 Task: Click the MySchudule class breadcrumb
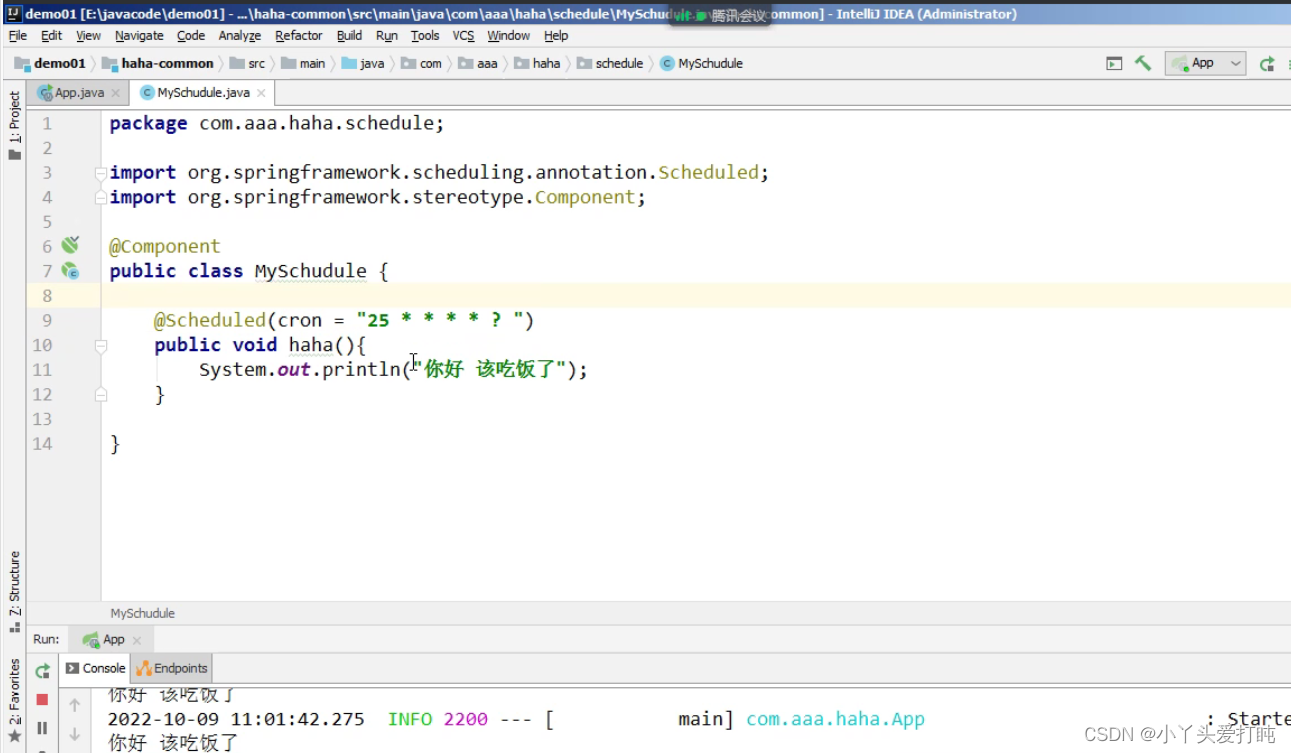(x=701, y=63)
